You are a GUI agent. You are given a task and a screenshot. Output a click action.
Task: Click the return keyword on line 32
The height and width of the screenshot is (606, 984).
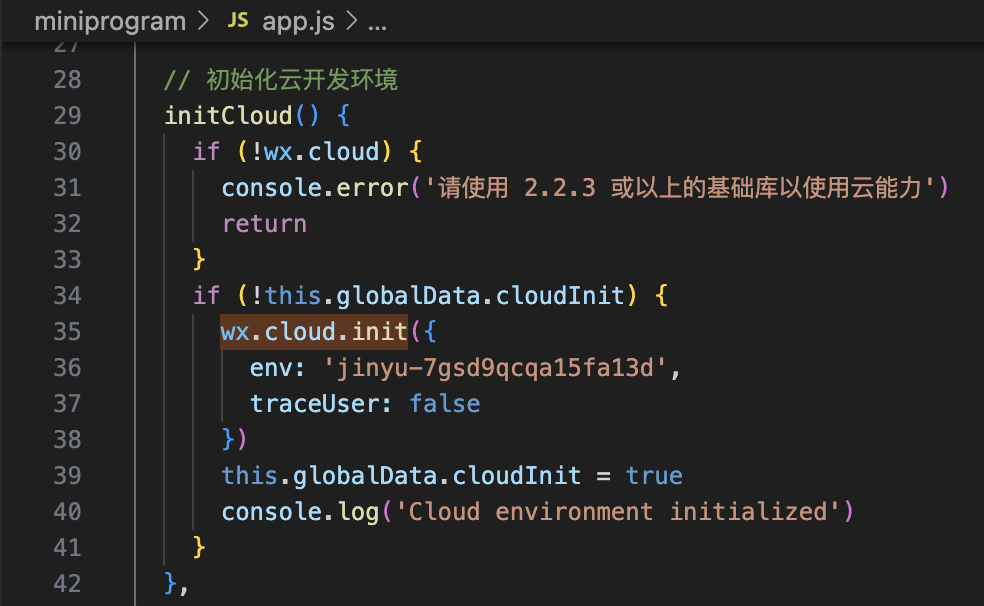point(264,223)
